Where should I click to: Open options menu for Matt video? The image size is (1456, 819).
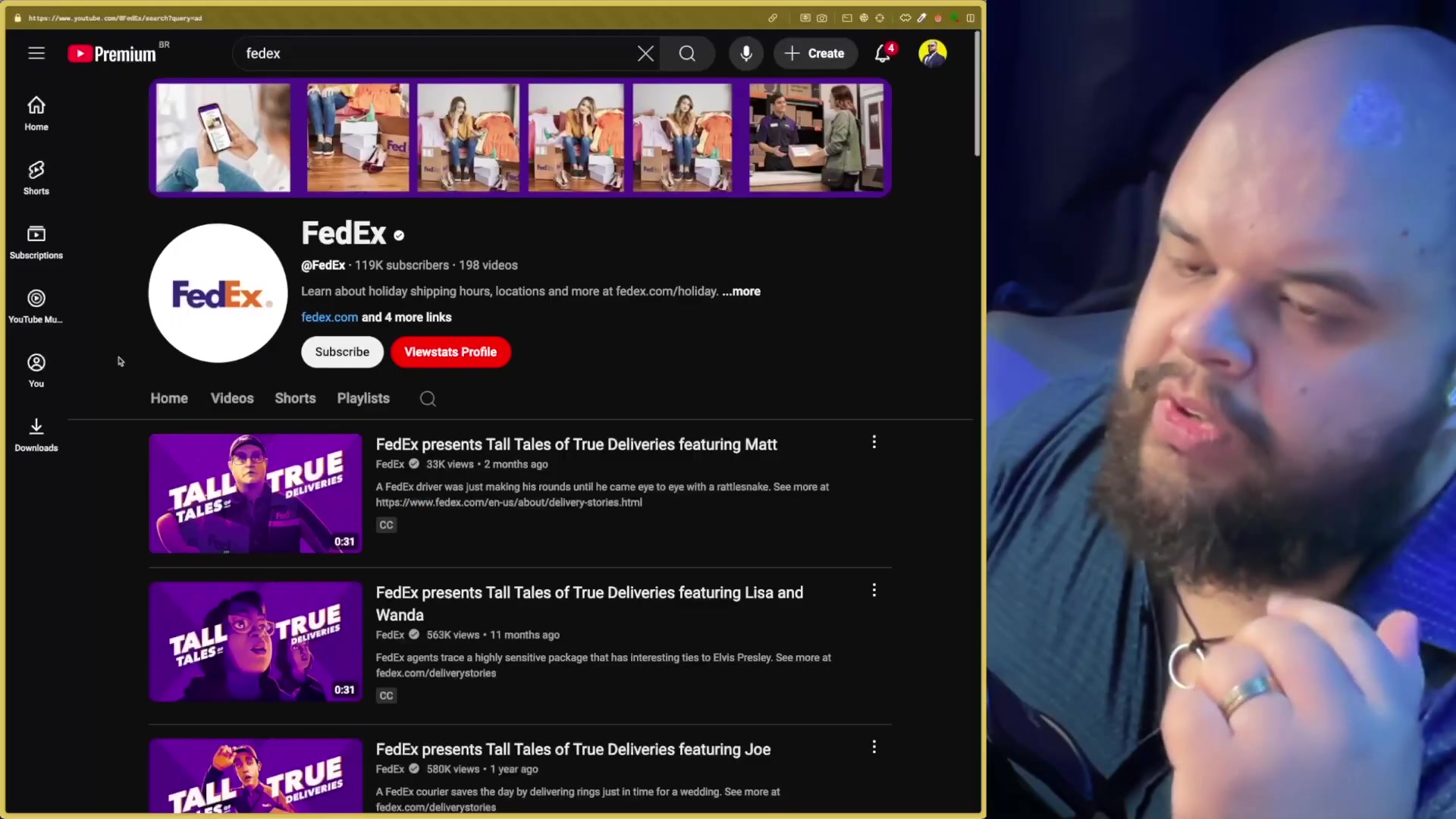pyautogui.click(x=874, y=442)
